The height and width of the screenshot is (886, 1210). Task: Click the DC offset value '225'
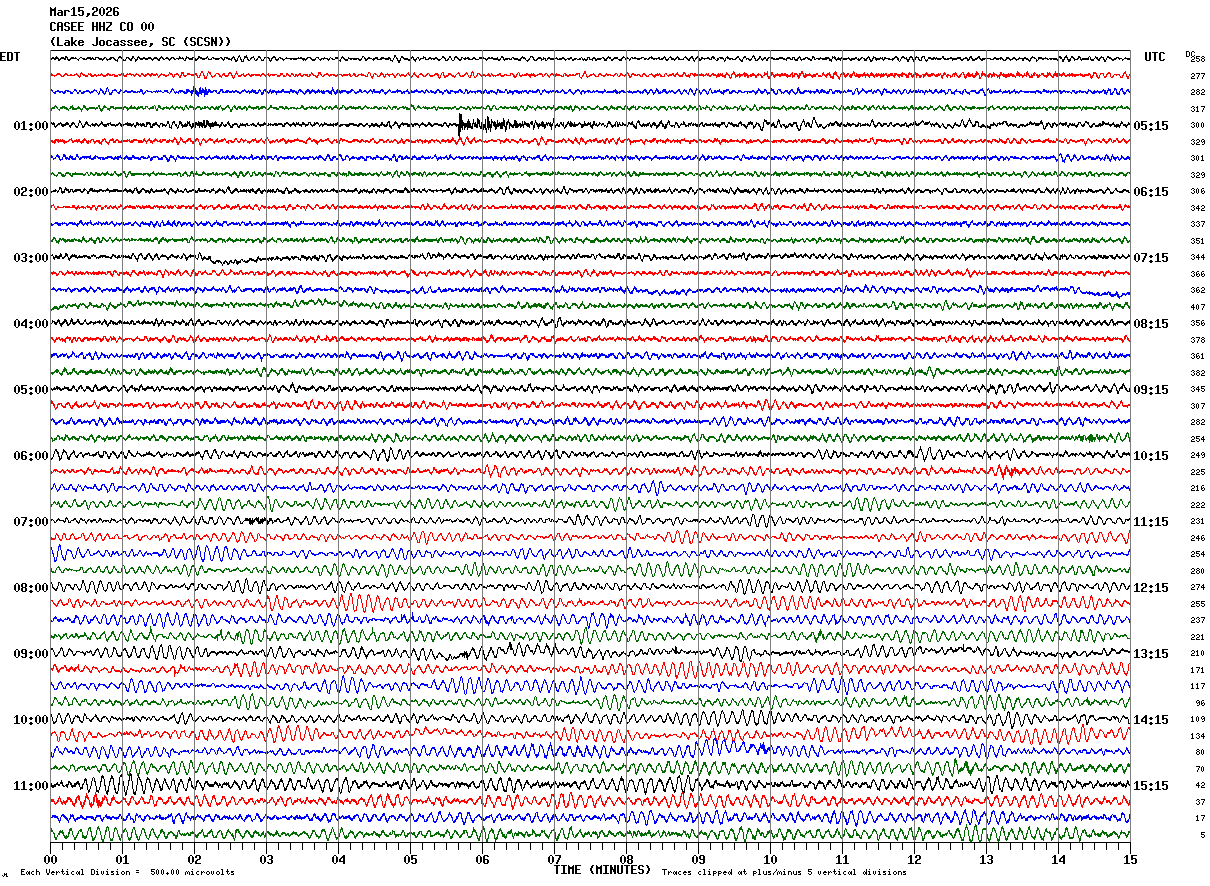click(1197, 472)
